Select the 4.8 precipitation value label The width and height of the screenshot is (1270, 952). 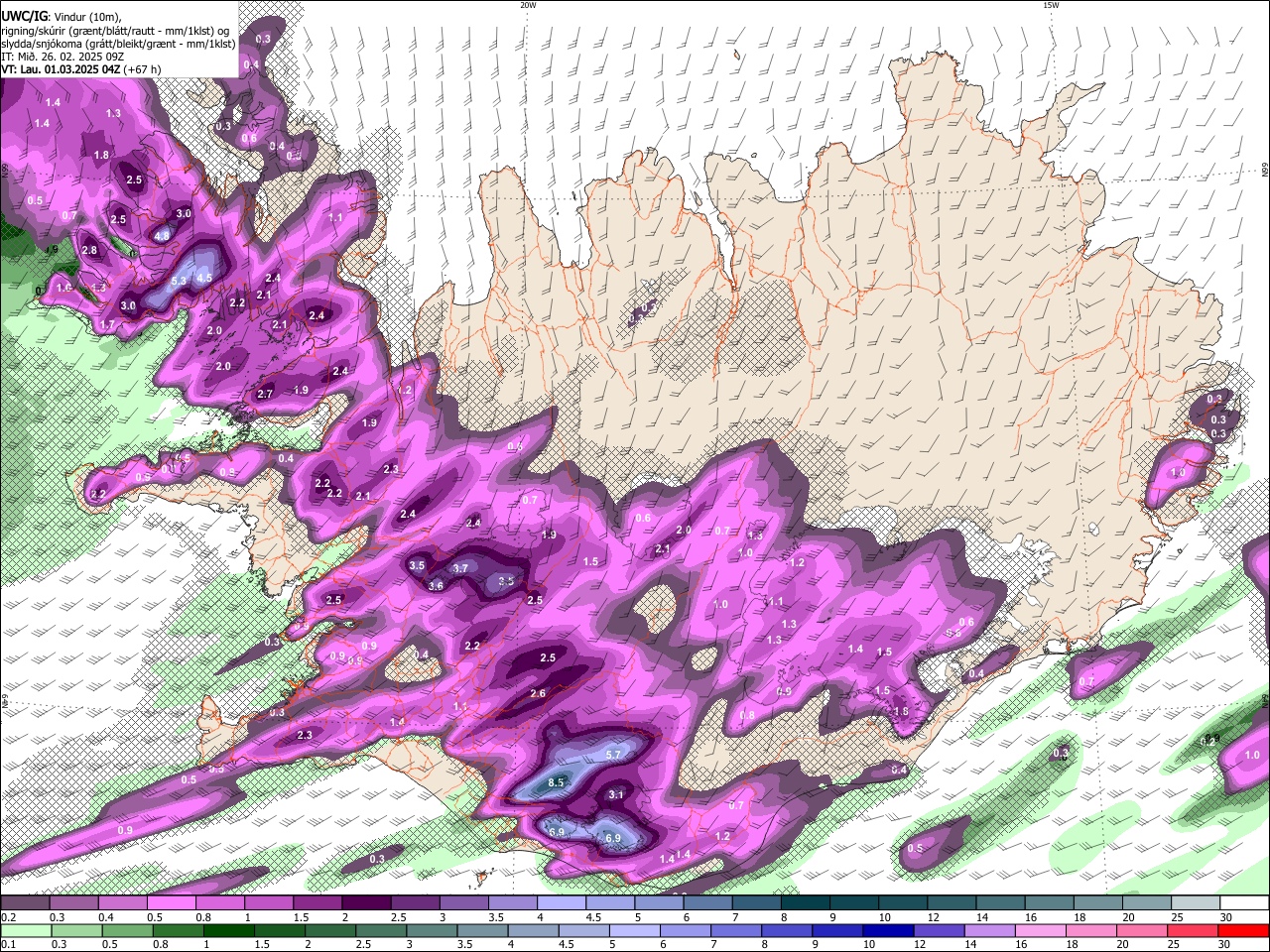(x=162, y=236)
